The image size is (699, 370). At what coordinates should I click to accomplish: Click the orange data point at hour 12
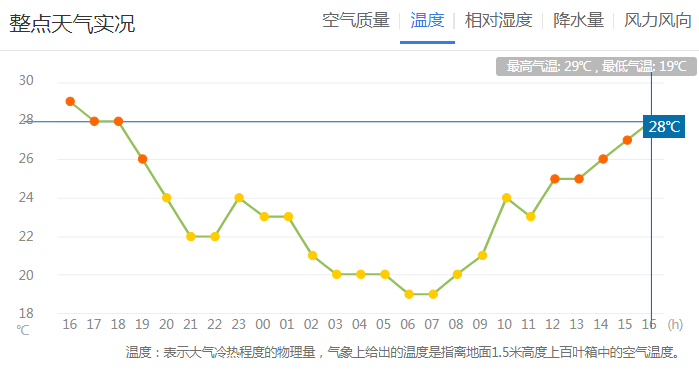(555, 179)
